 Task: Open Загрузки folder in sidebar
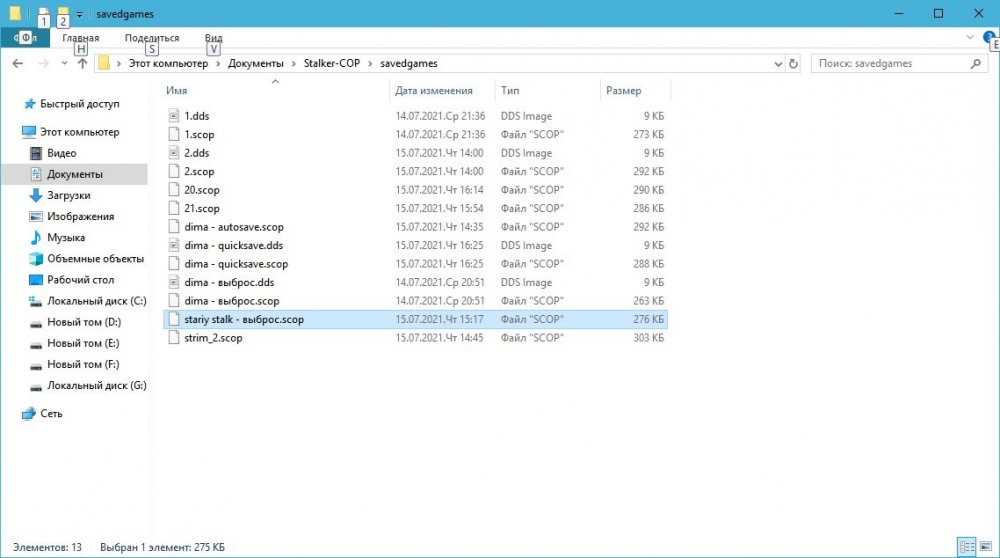(x=68, y=195)
